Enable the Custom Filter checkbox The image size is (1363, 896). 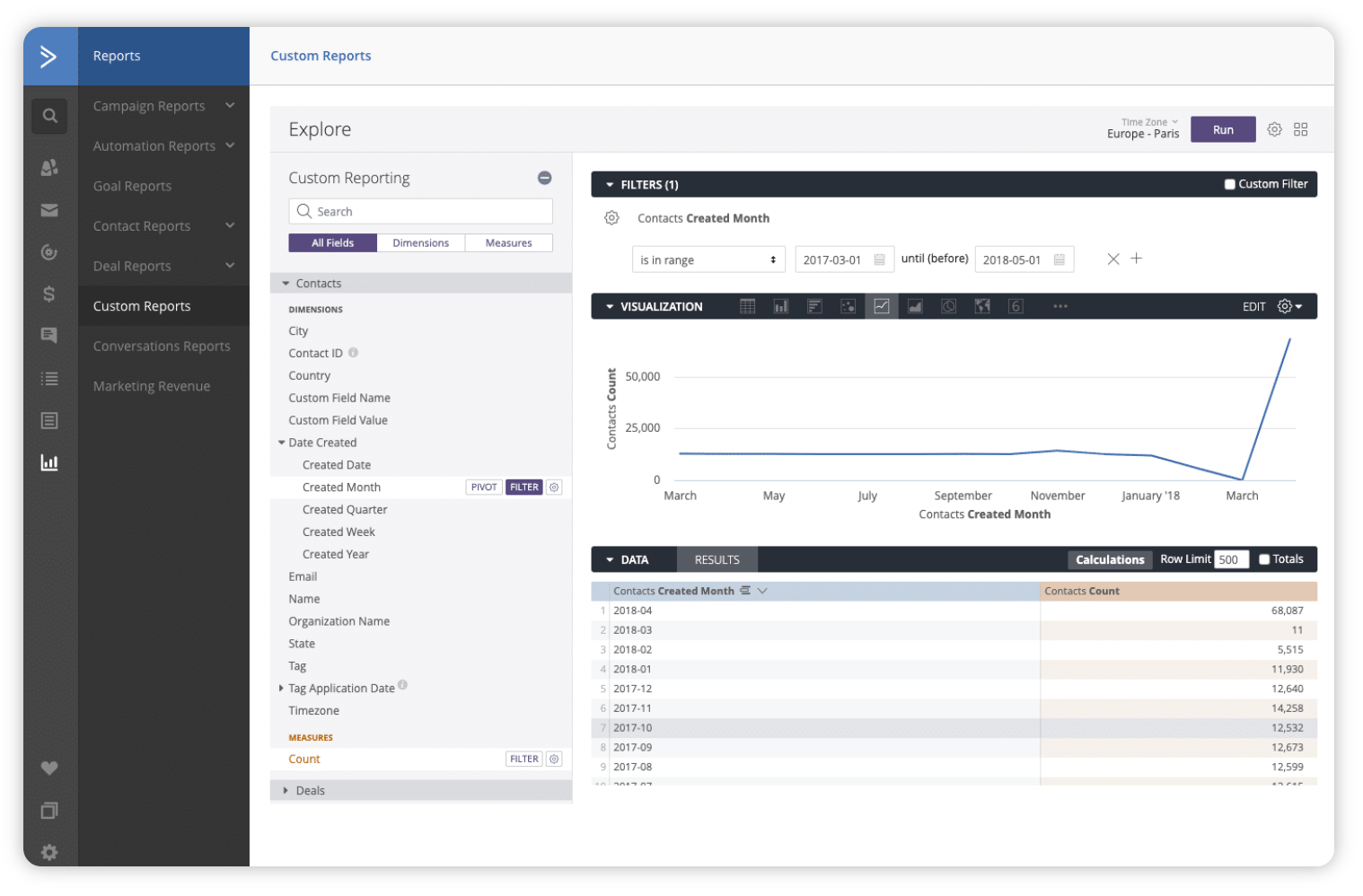tap(1230, 184)
